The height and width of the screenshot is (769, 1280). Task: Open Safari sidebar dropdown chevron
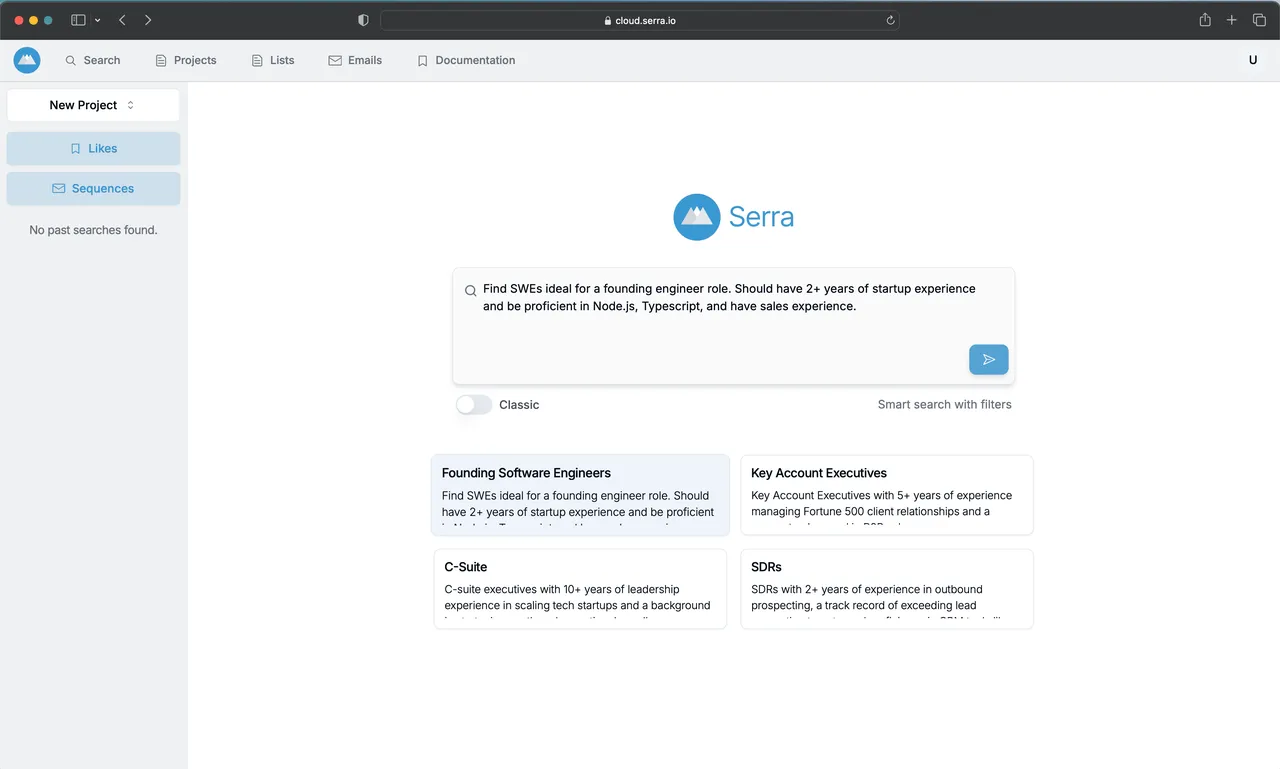(97, 20)
